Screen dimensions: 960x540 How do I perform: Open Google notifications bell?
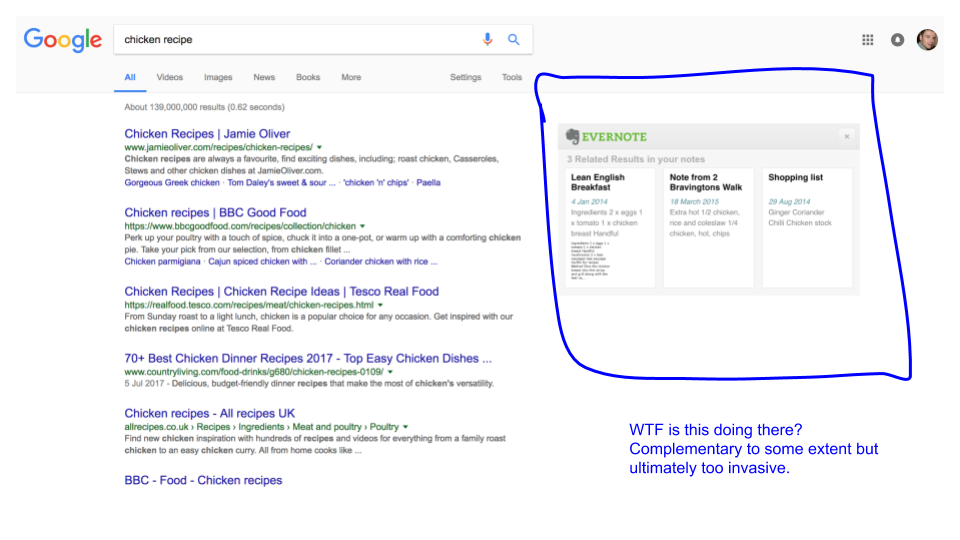[x=898, y=40]
